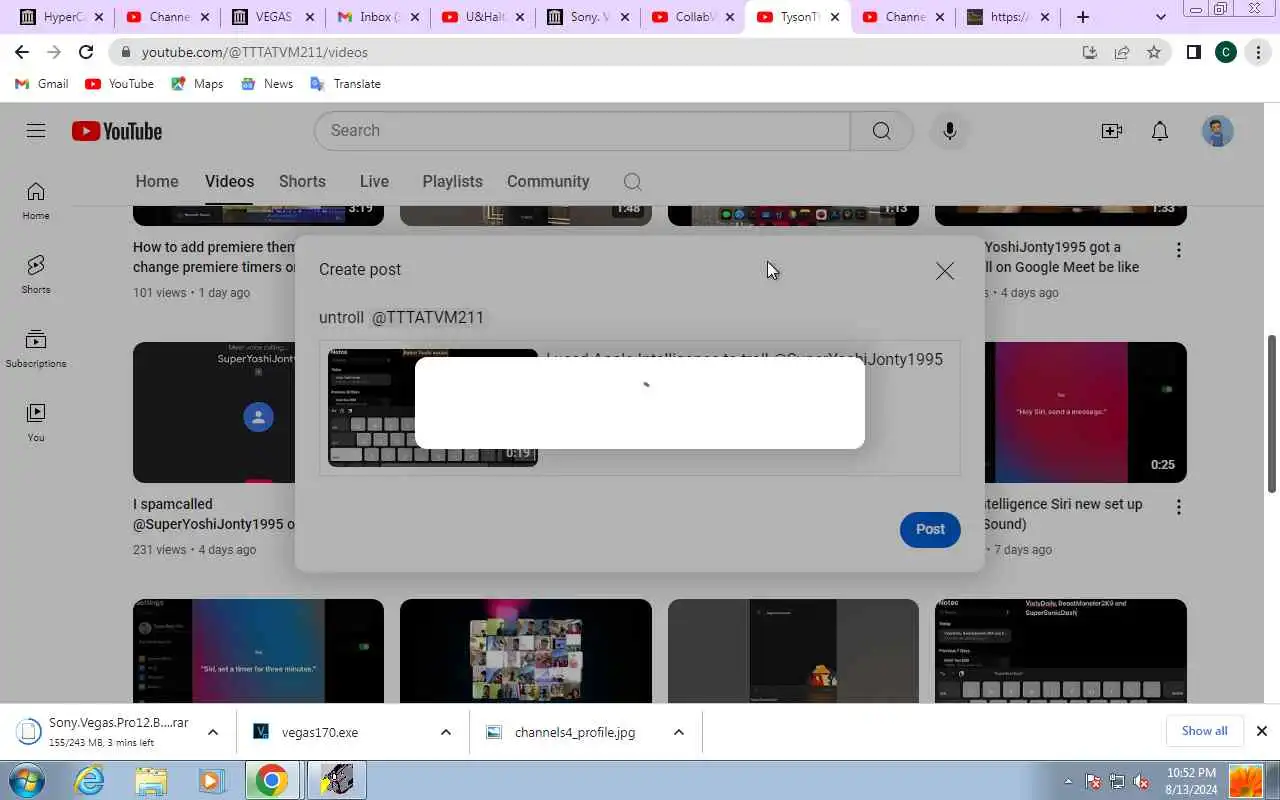Open the YouTube bookmark

pyautogui.click(x=120, y=84)
